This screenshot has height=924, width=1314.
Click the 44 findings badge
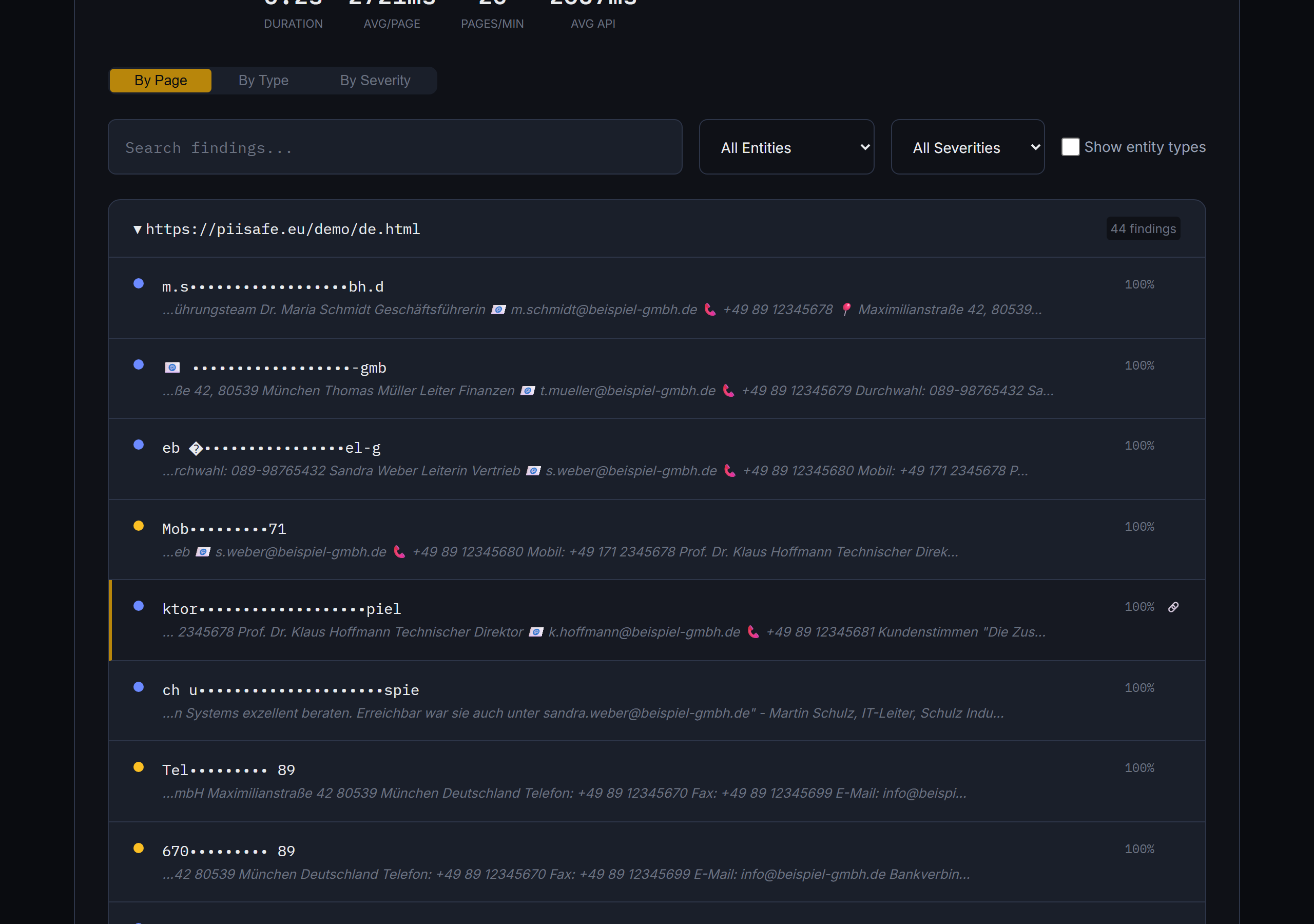coord(1143,229)
